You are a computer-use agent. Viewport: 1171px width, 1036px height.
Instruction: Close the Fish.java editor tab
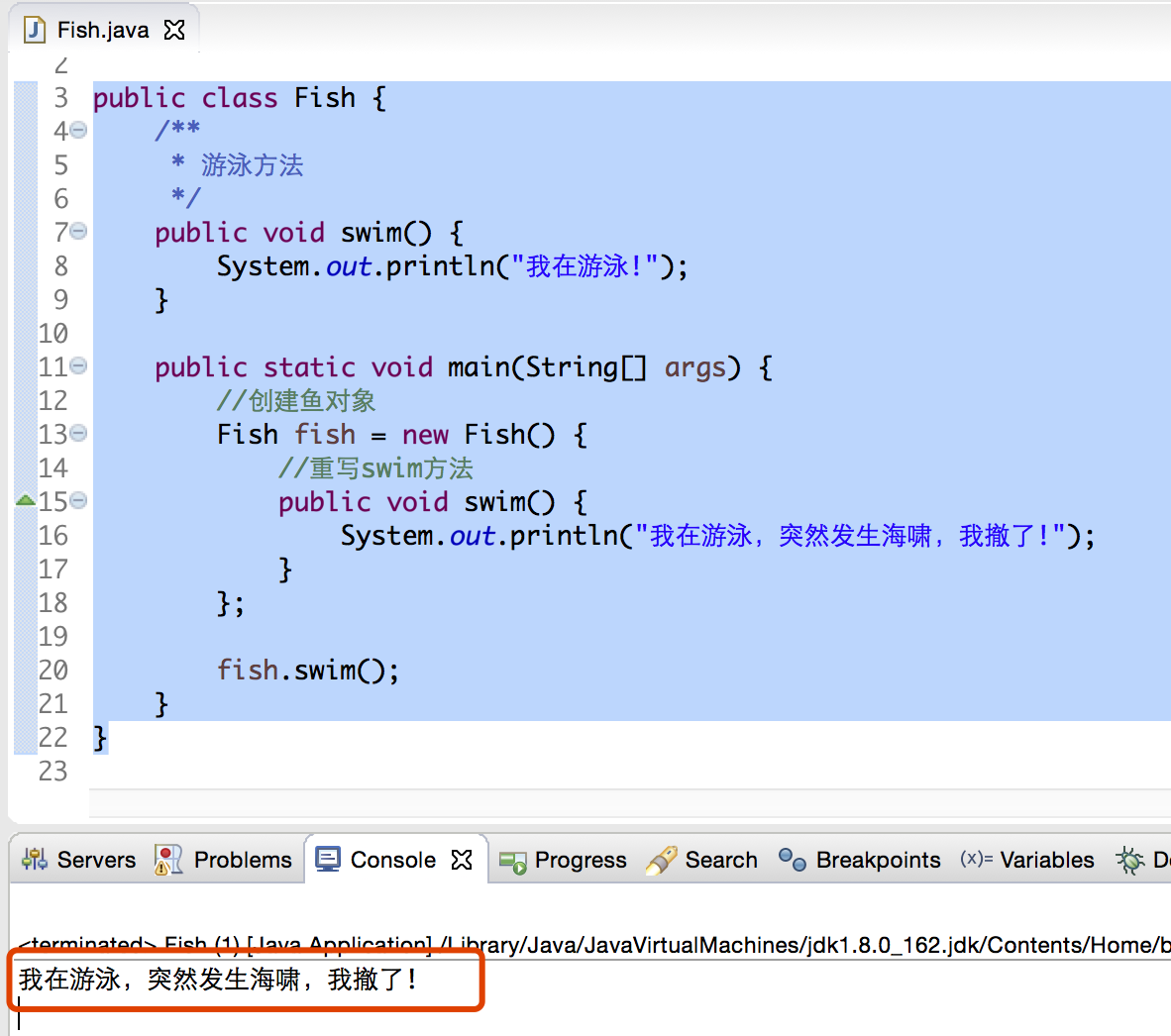[174, 30]
